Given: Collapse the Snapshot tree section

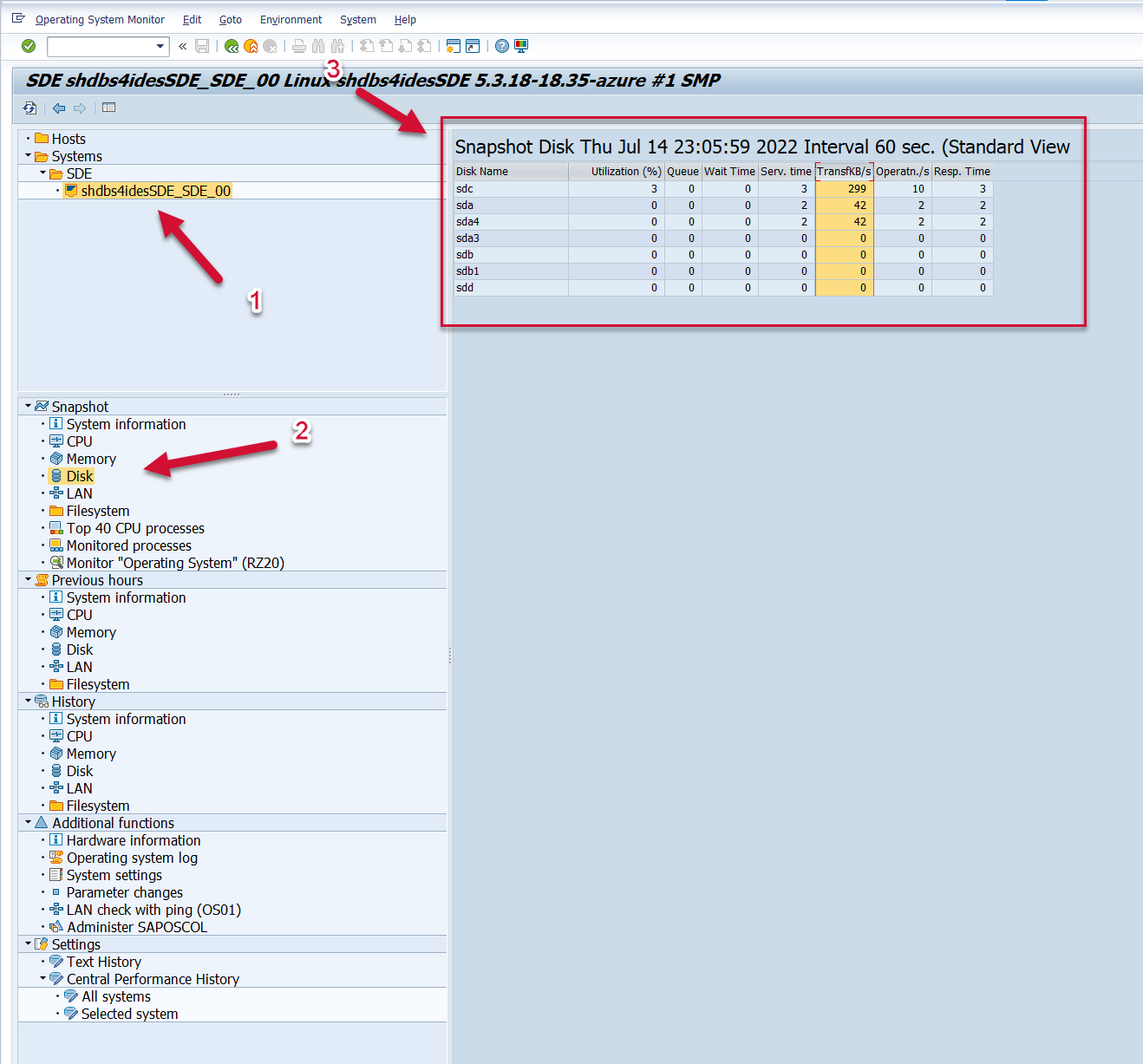Looking at the screenshot, I should 28,406.
